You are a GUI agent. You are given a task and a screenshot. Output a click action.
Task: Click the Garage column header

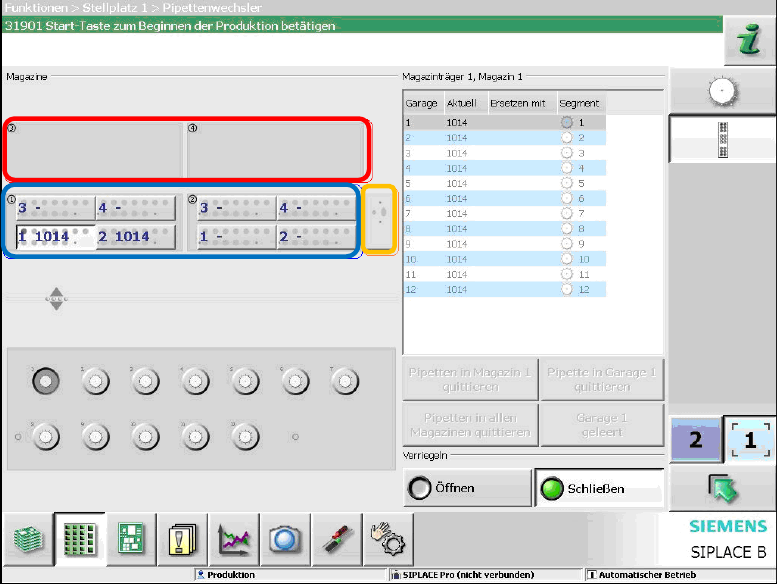[x=422, y=103]
